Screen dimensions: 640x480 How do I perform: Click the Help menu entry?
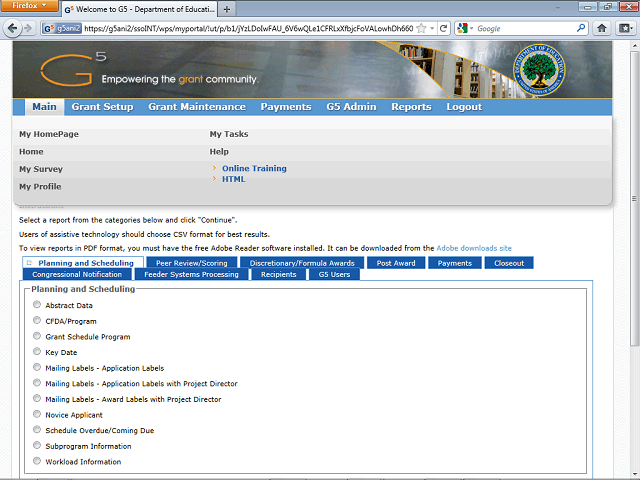click(x=219, y=151)
